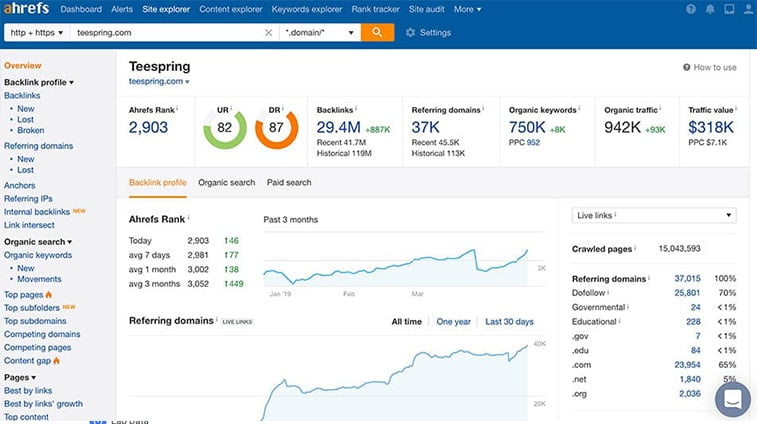Viewport: 757px width, 424px height.
Task: Click the $318K traffic value
Action: tap(711, 127)
